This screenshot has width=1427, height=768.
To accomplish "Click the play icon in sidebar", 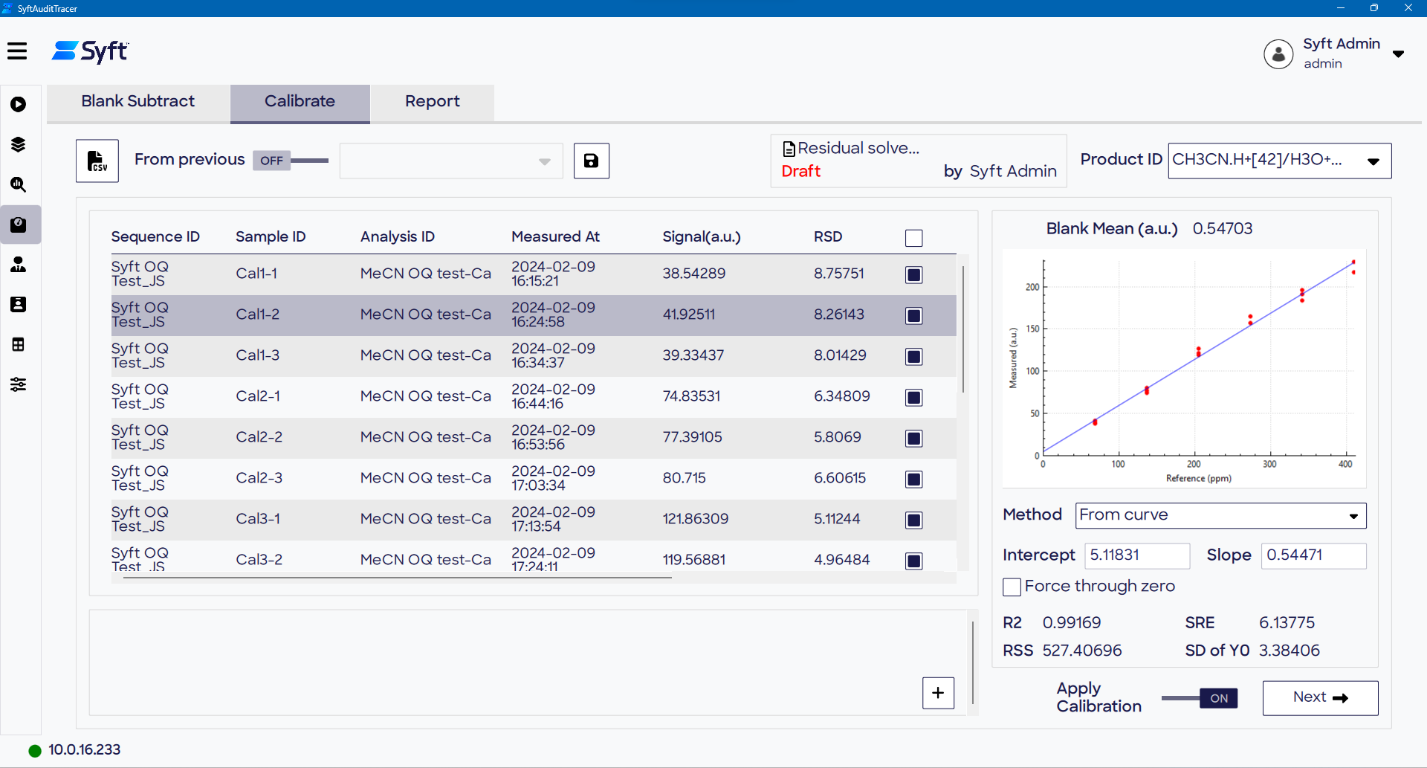I will [x=18, y=104].
